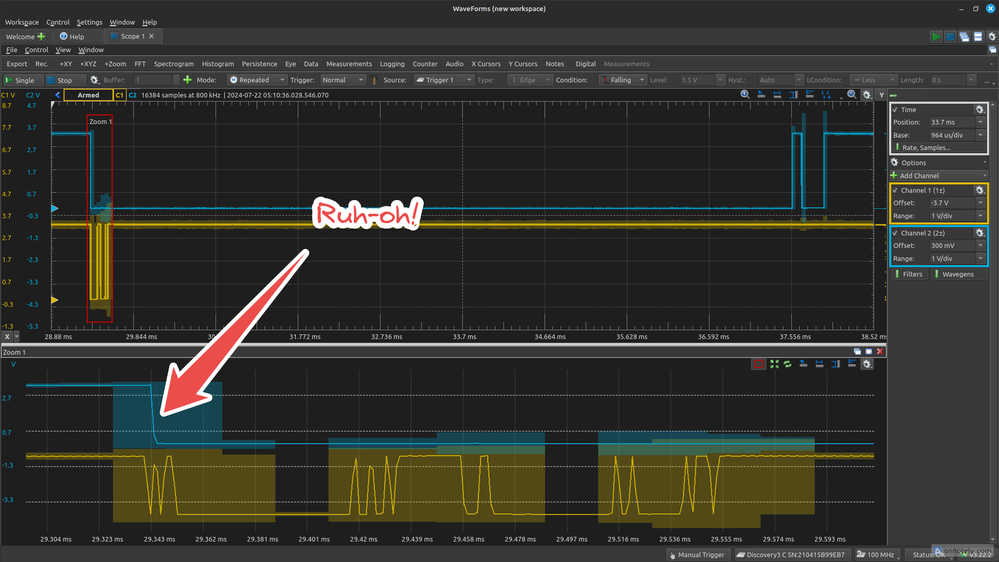Click the zoom-in magnifier above the main plot
The image size is (999, 562).
coord(745,95)
